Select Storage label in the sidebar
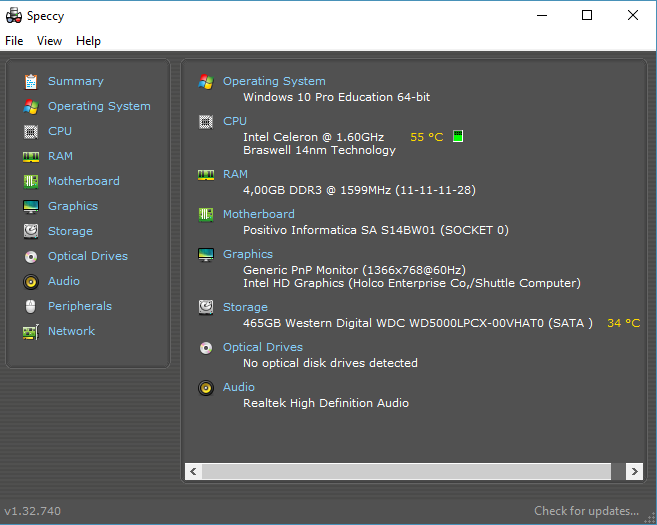The width and height of the screenshot is (657, 525). 70,231
